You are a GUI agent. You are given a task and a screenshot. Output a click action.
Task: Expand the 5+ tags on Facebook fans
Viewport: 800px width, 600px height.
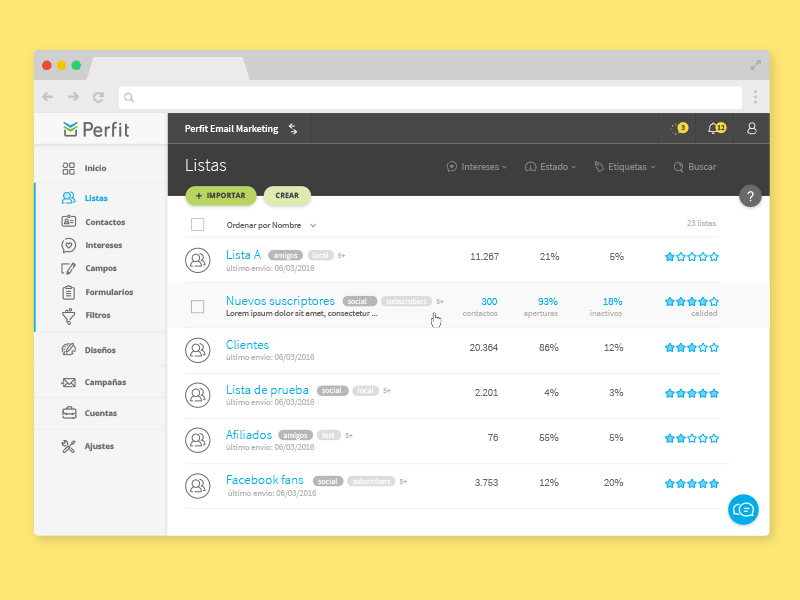pyautogui.click(x=403, y=482)
